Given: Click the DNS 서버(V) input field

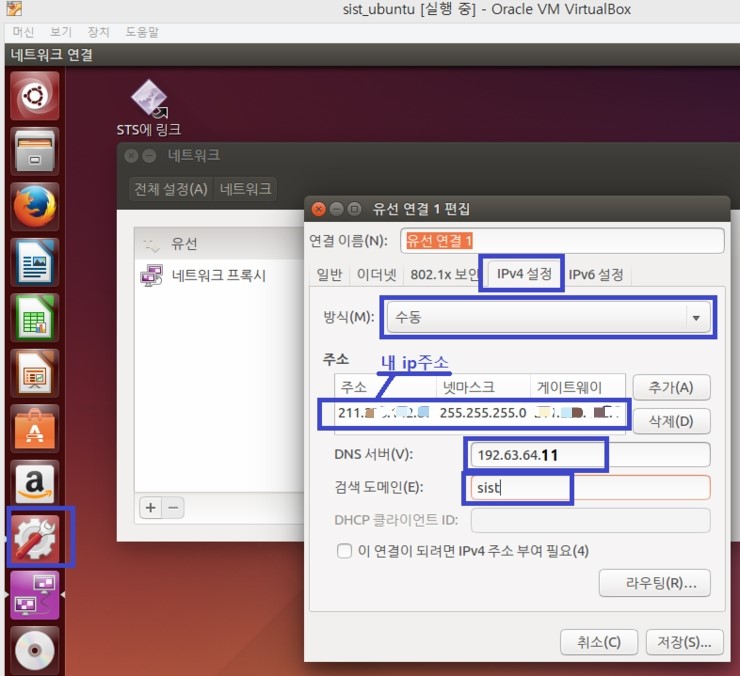Looking at the screenshot, I should (x=589, y=455).
